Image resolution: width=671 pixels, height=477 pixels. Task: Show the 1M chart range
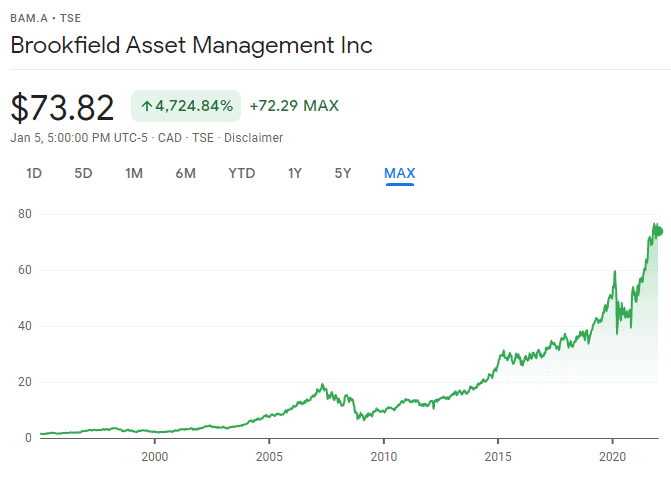coord(134,173)
